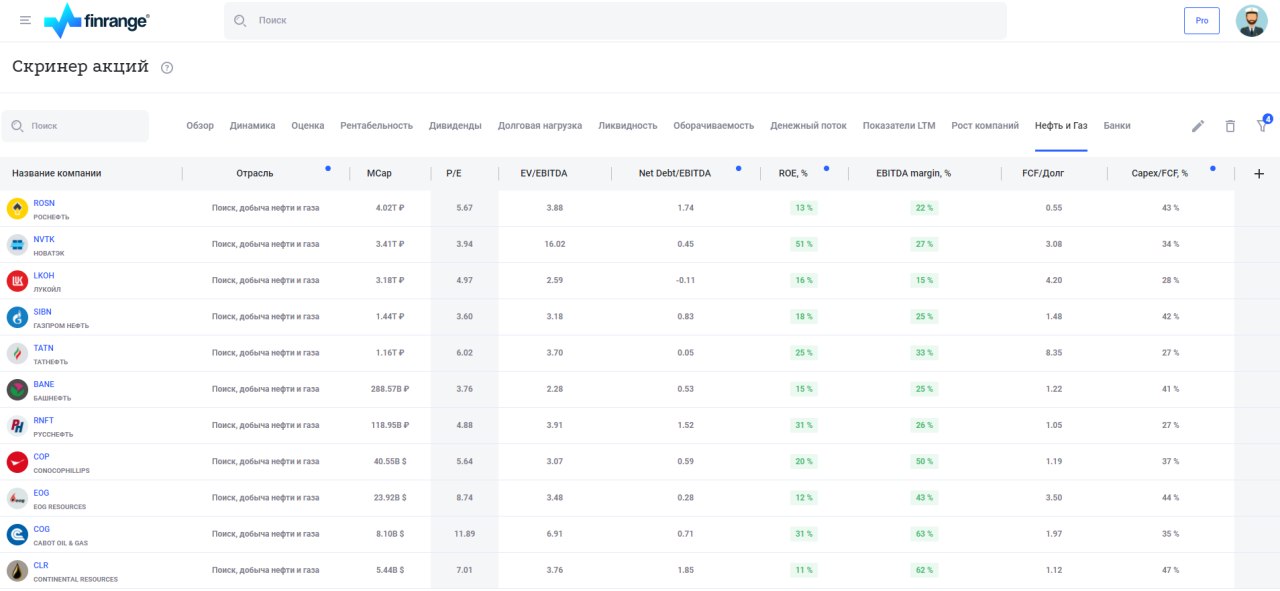The width and height of the screenshot is (1280, 591).
Task: Open the Банки tab
Action: (1117, 126)
